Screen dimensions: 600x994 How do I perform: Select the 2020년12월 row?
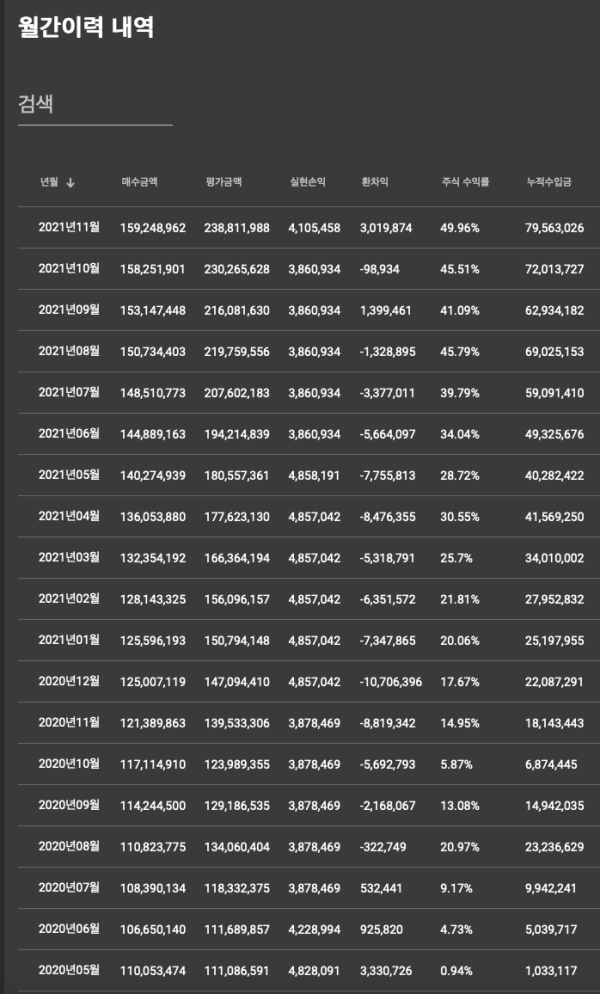309,681
